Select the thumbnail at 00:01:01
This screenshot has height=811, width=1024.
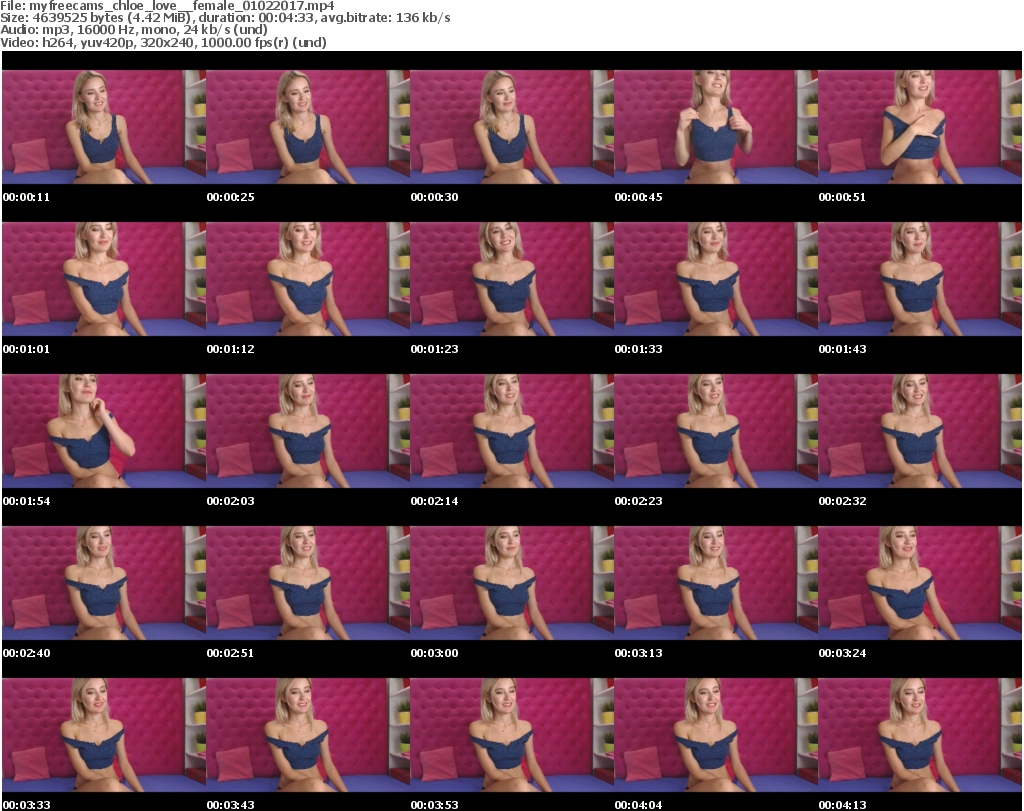104,279
